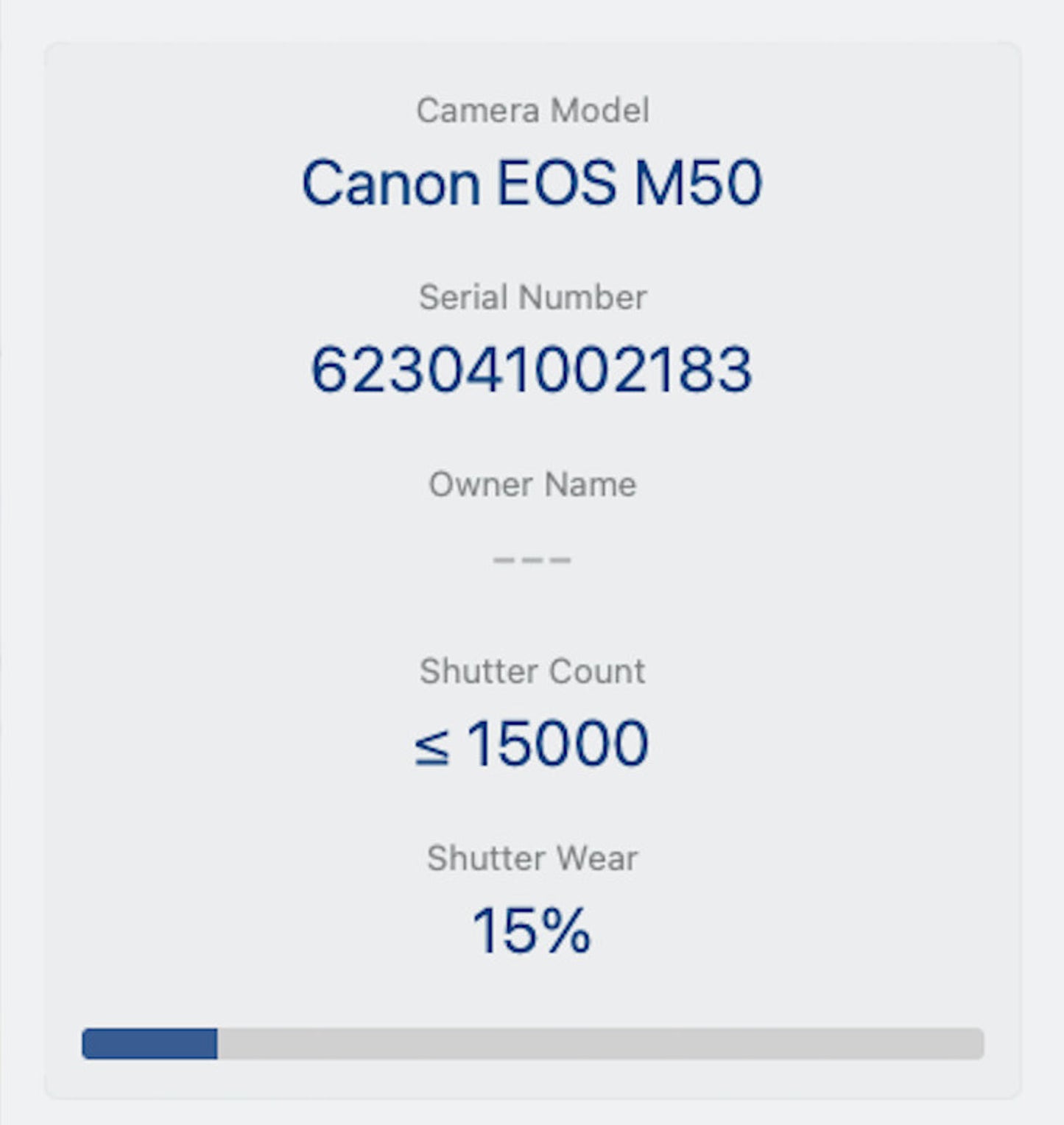Click the EOS word in model name
This screenshot has height=1125, width=1064.
557,183
